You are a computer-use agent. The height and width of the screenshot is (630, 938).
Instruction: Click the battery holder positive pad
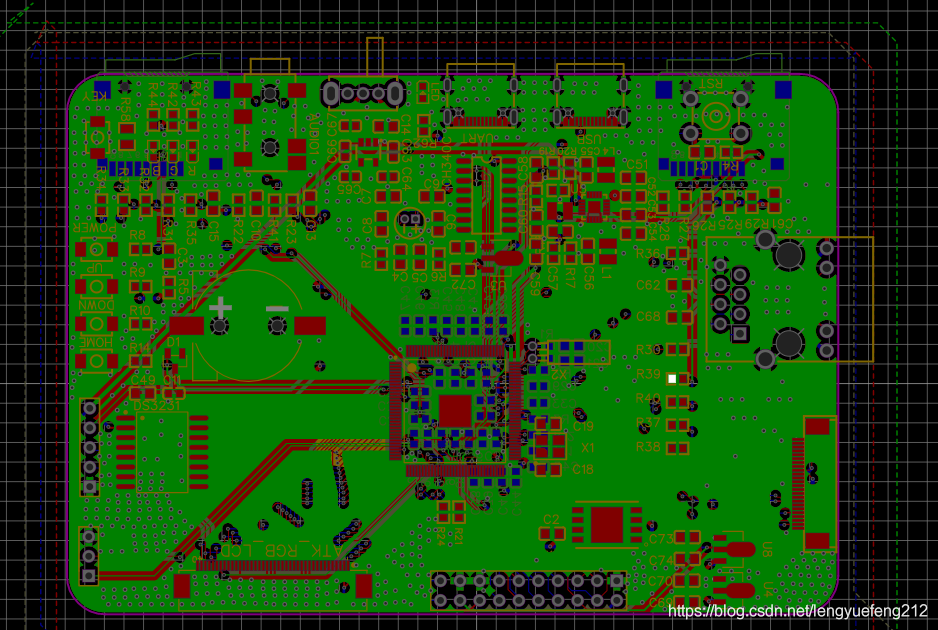[187, 326]
